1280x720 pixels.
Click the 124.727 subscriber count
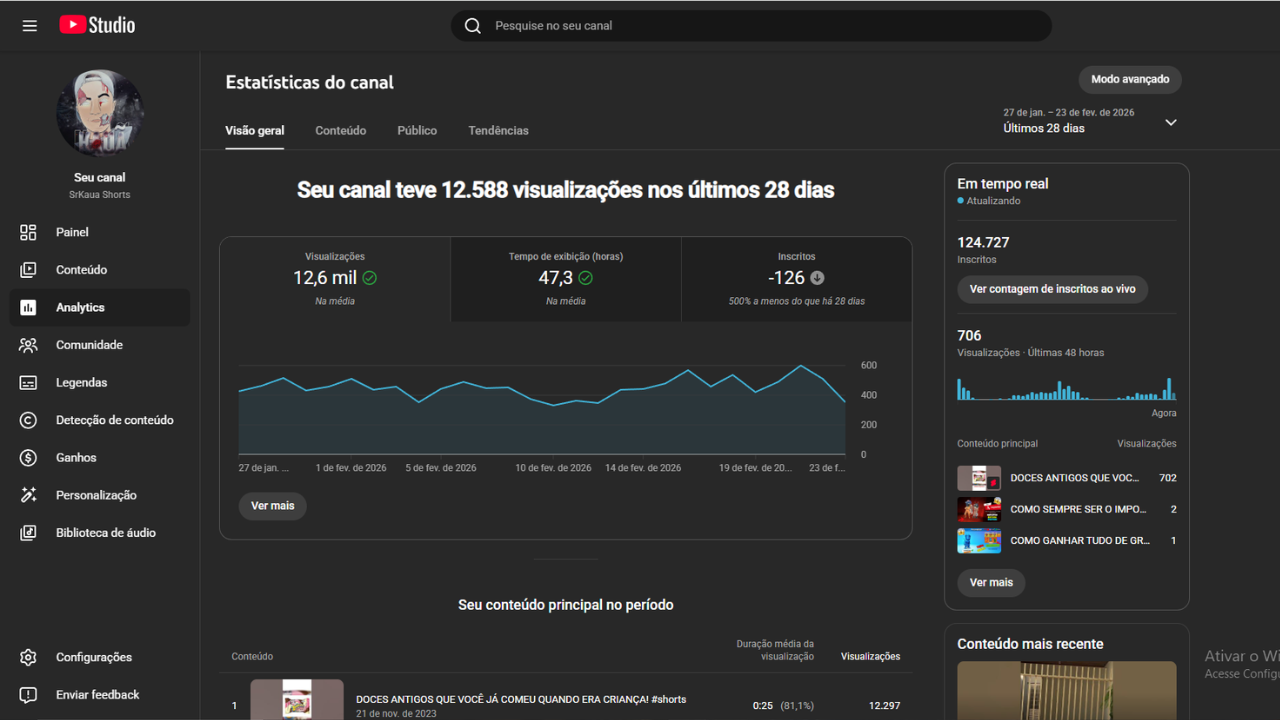(983, 243)
